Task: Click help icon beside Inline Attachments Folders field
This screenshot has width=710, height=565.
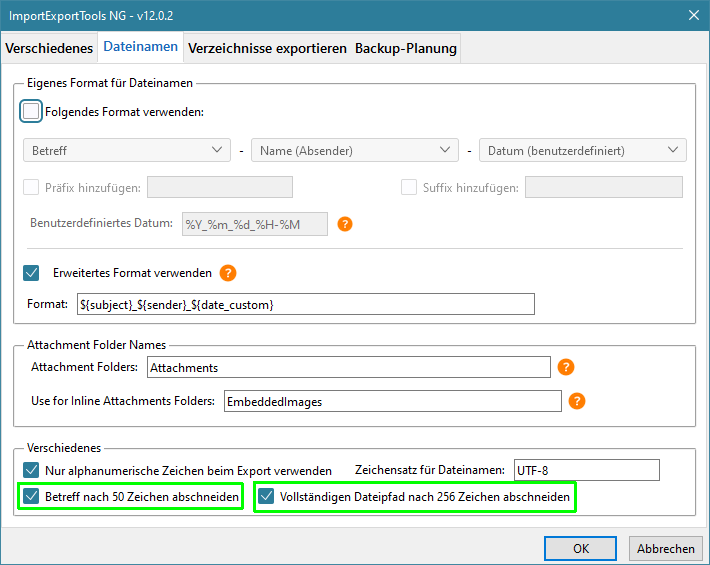Action: point(577,401)
